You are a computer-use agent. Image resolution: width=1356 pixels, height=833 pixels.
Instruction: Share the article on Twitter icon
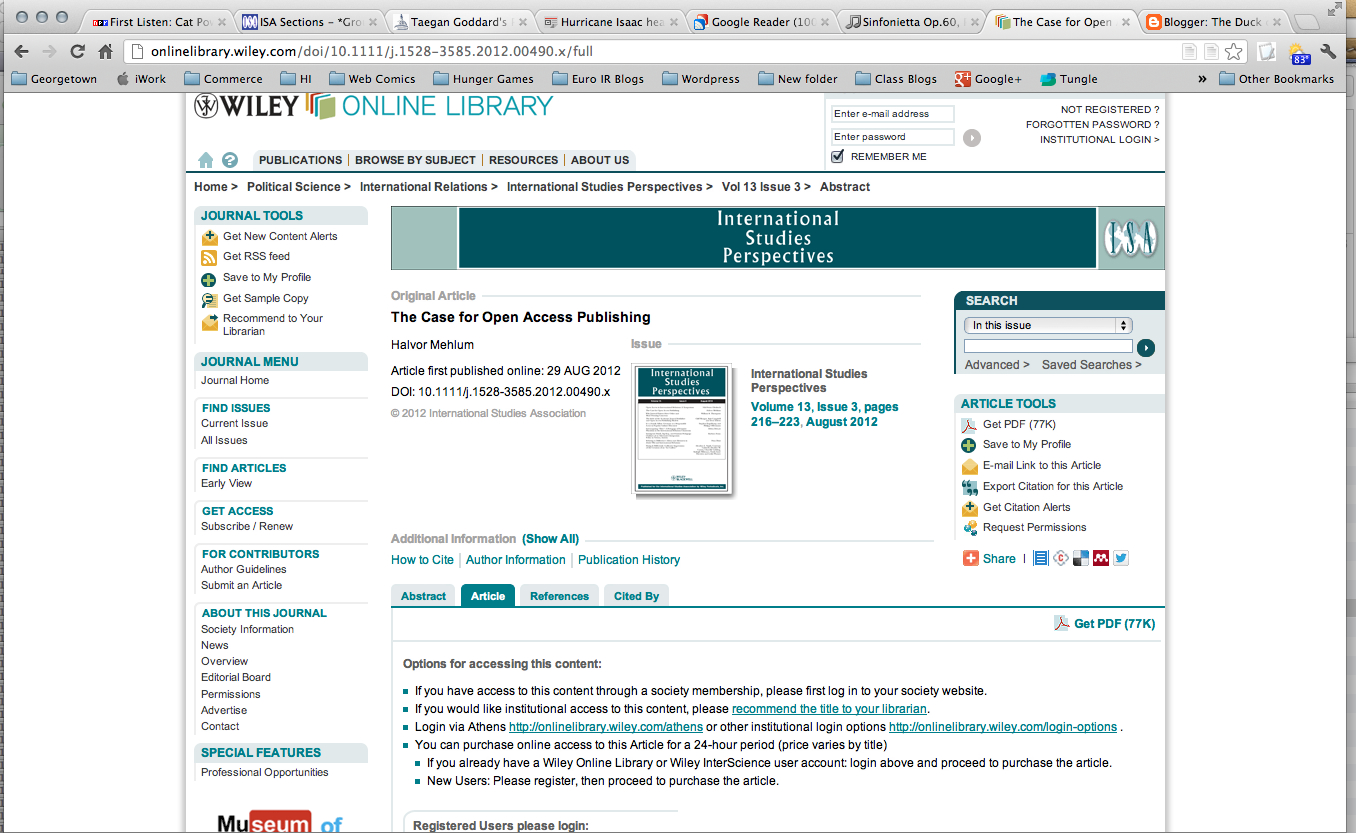(1121, 559)
